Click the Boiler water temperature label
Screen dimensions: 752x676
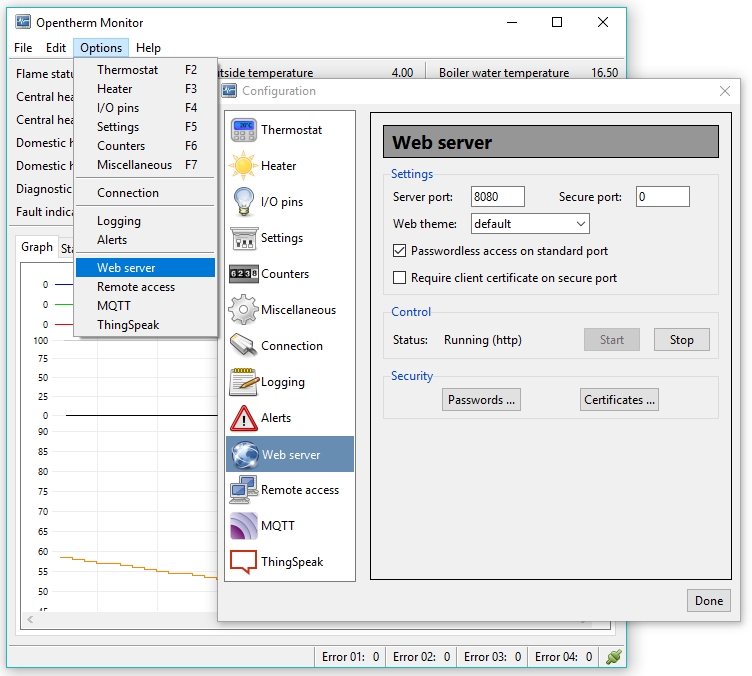pos(504,73)
